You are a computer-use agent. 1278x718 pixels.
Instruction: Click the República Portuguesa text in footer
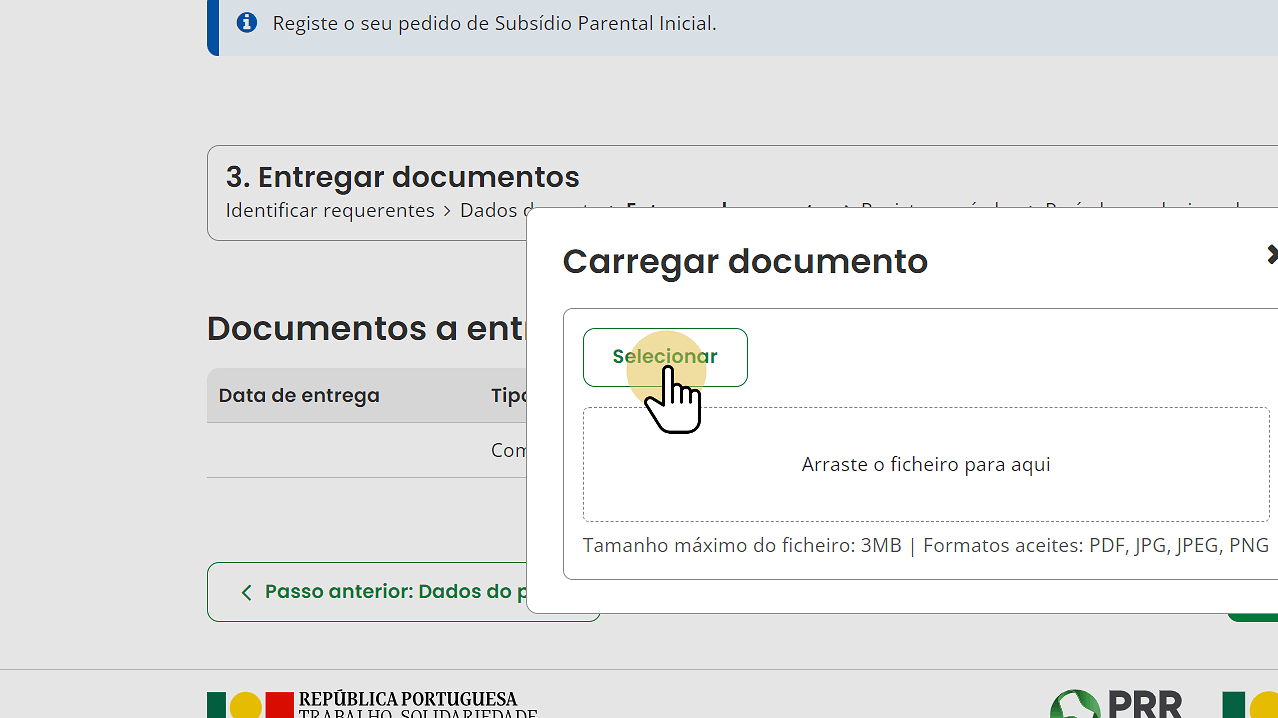coord(407,699)
